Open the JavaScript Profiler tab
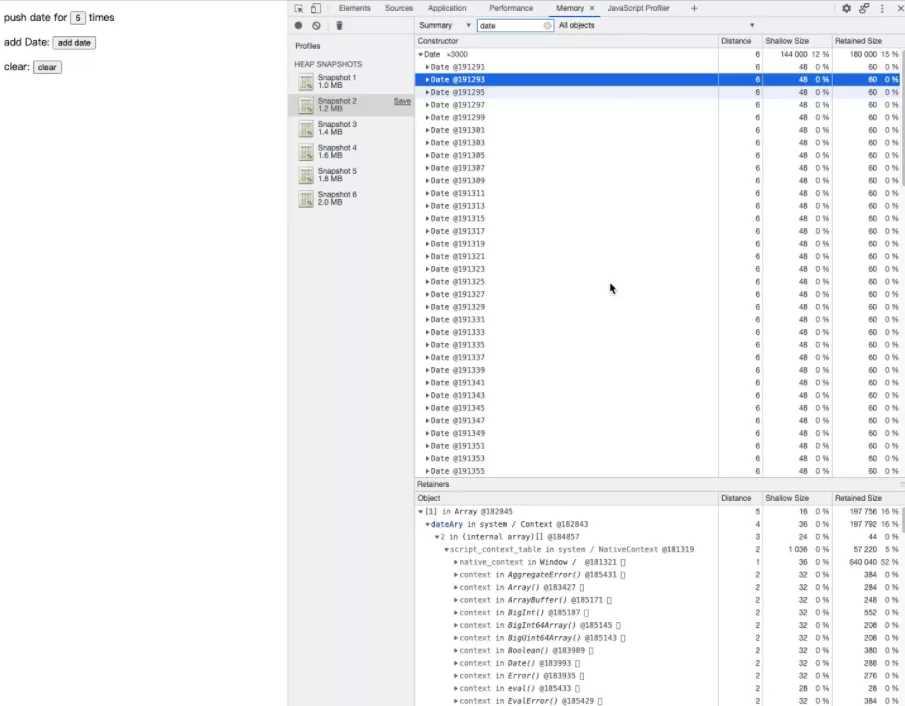 pos(638,8)
